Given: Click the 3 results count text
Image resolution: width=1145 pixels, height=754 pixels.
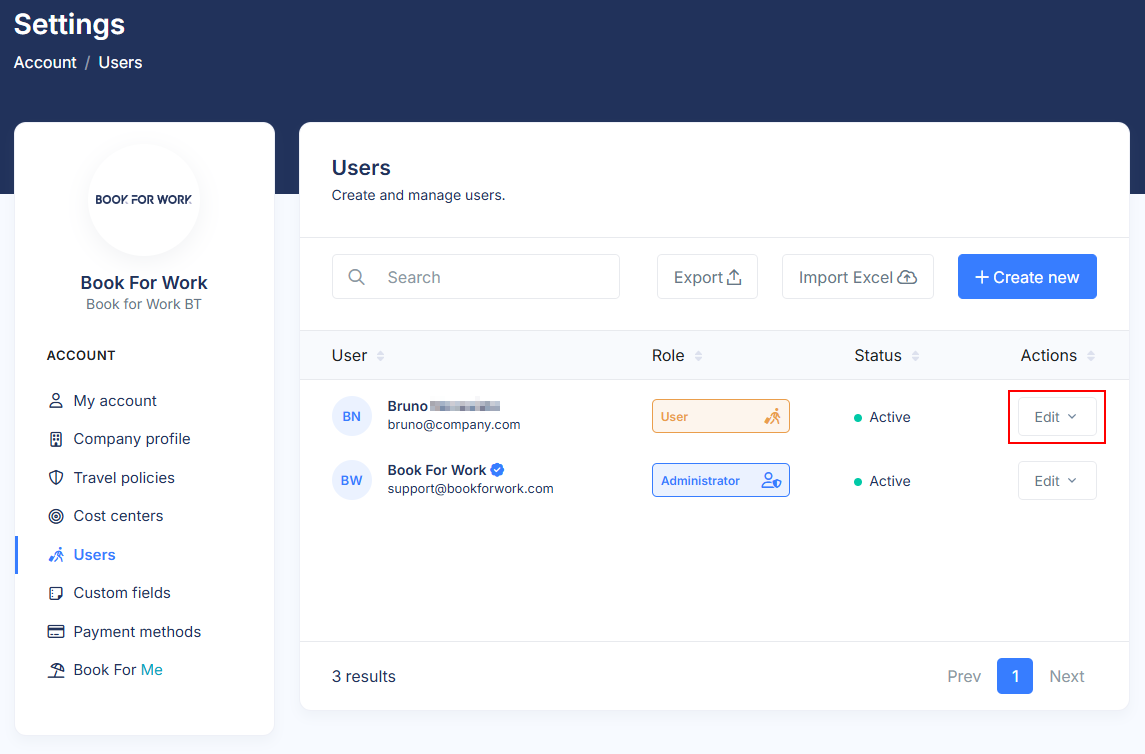Looking at the screenshot, I should coord(364,677).
